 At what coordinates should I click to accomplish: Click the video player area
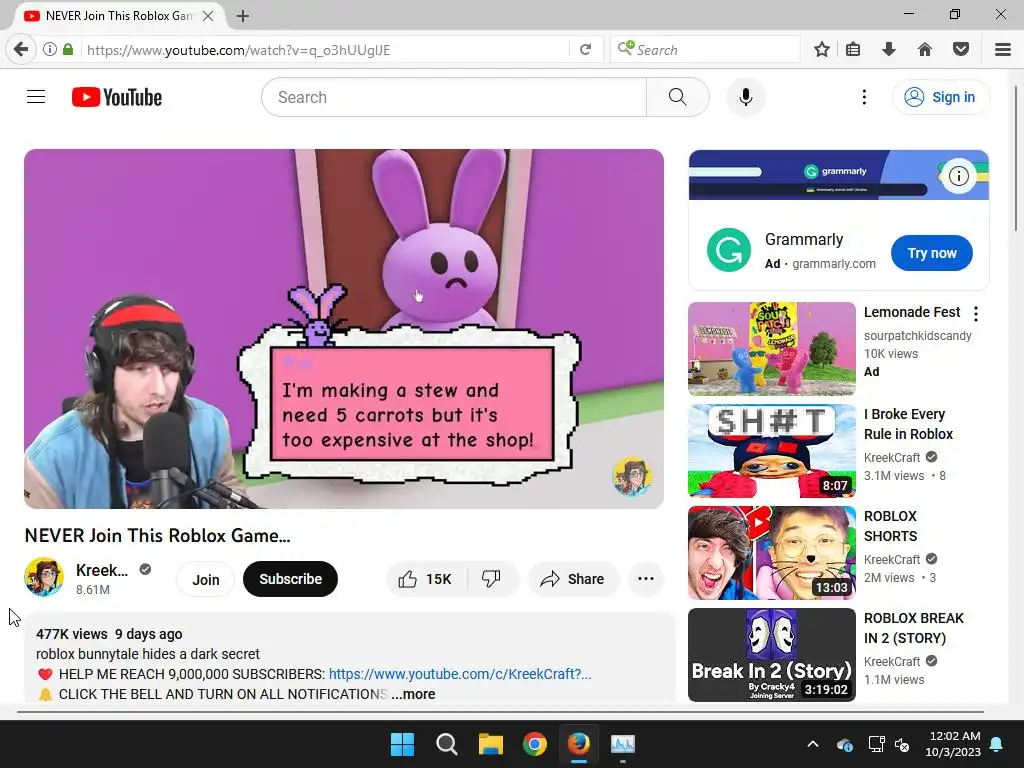pyautogui.click(x=344, y=328)
